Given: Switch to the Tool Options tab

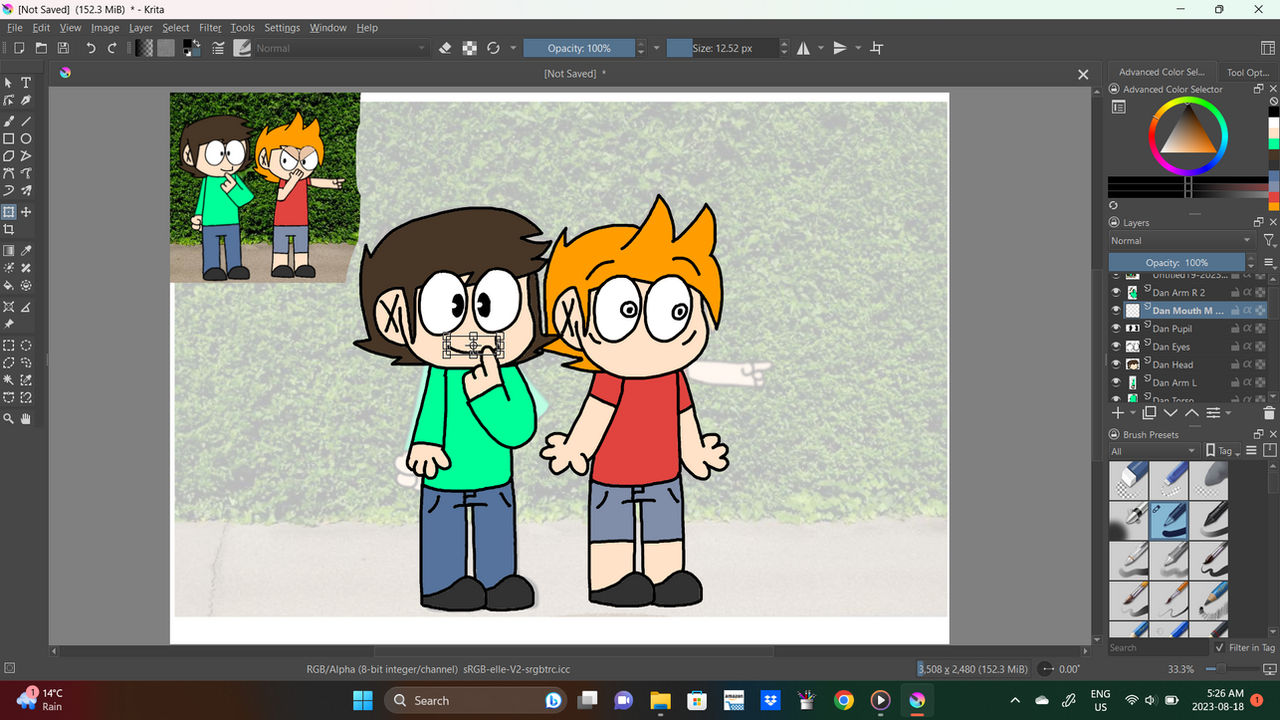Looking at the screenshot, I should (1248, 72).
